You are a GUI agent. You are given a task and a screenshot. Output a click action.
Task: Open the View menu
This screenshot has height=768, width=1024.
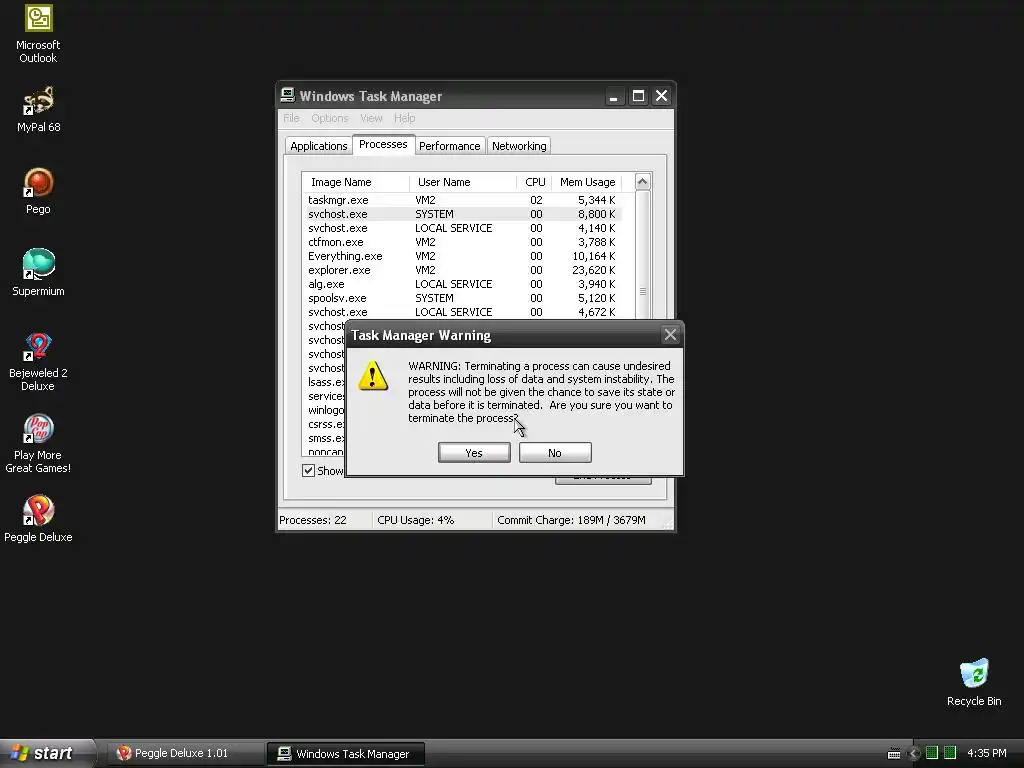click(371, 118)
